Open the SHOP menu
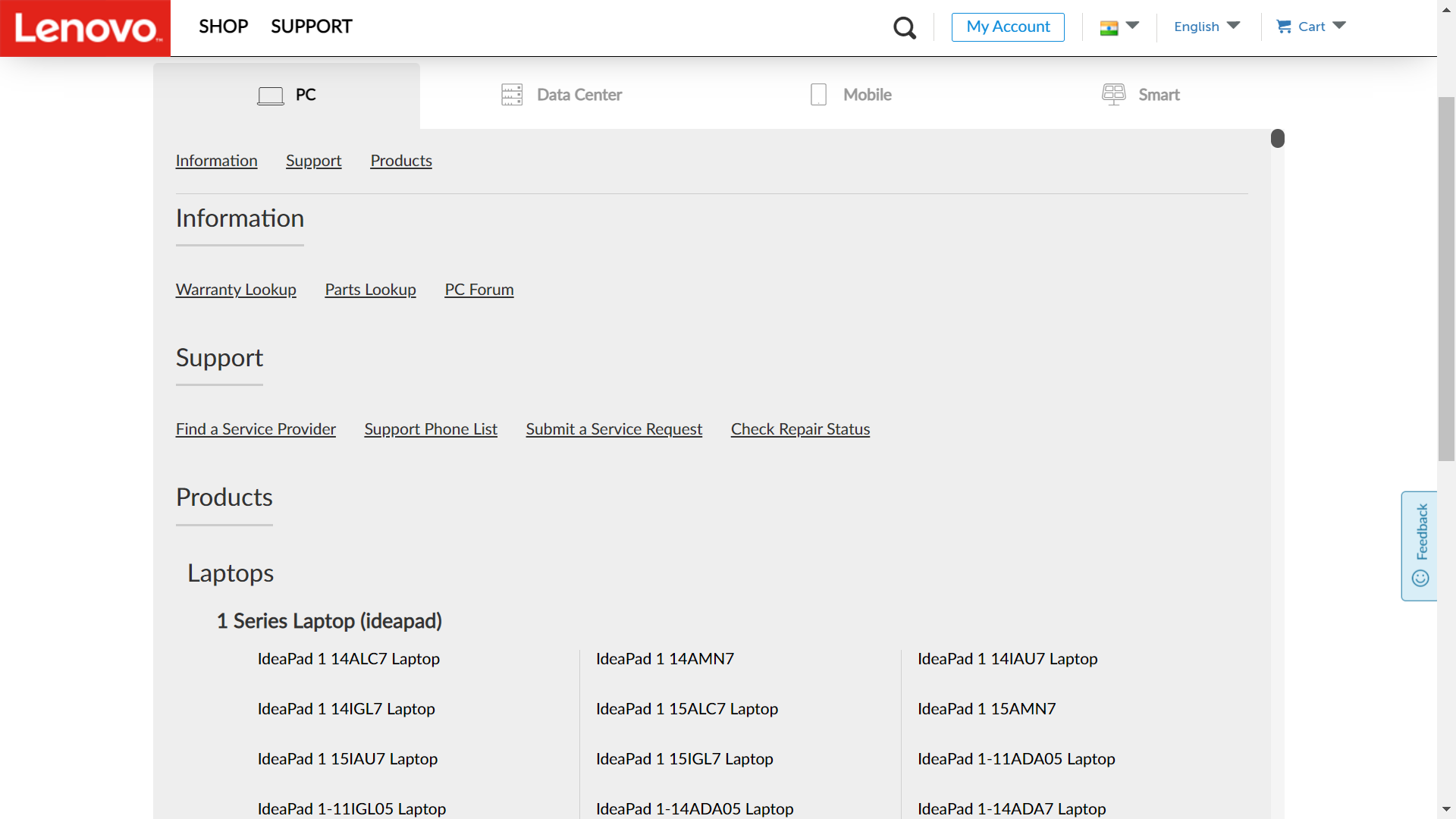This screenshot has width=1456, height=819. (223, 27)
